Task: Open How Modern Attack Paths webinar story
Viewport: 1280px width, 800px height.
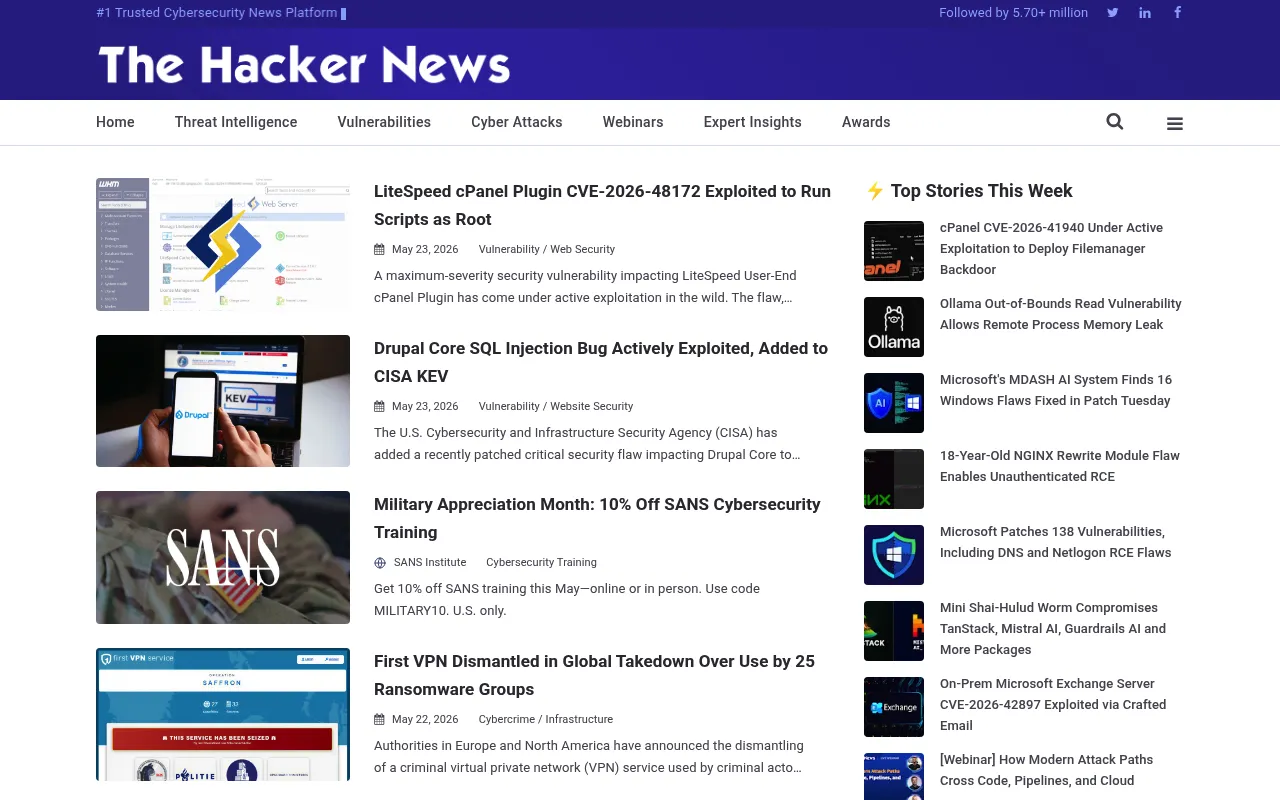Action: pyautogui.click(x=1047, y=770)
